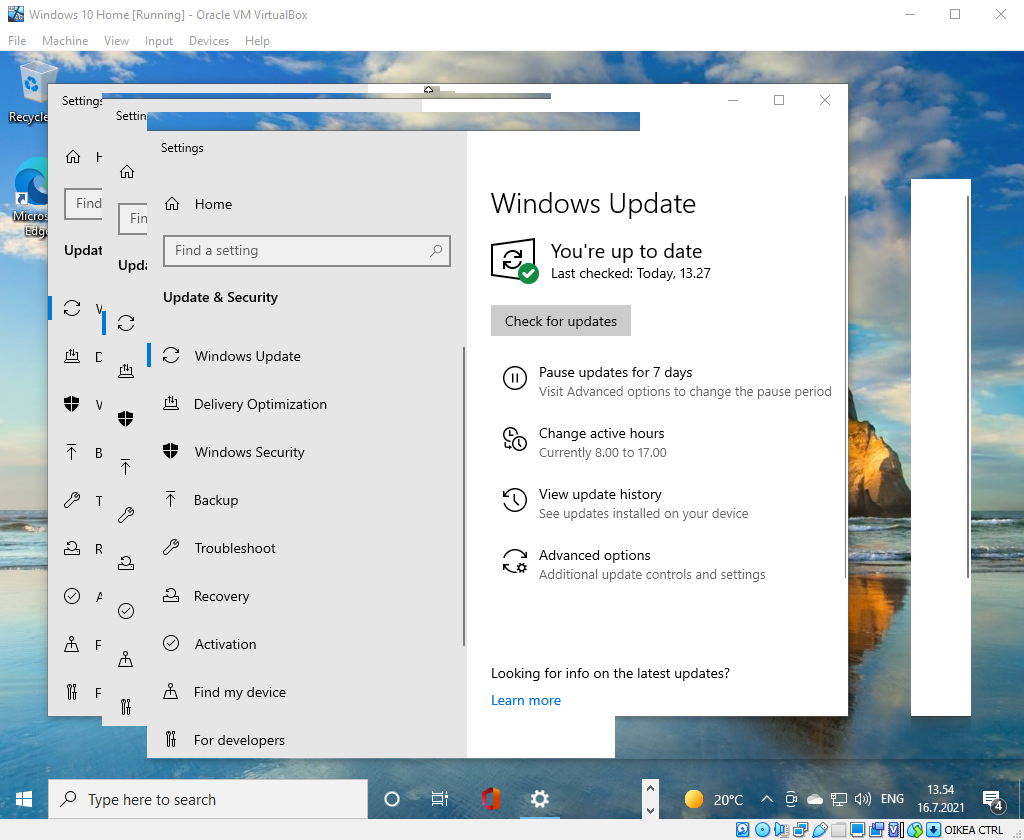Select Windows Update in front Settings sidebar

click(x=307, y=356)
